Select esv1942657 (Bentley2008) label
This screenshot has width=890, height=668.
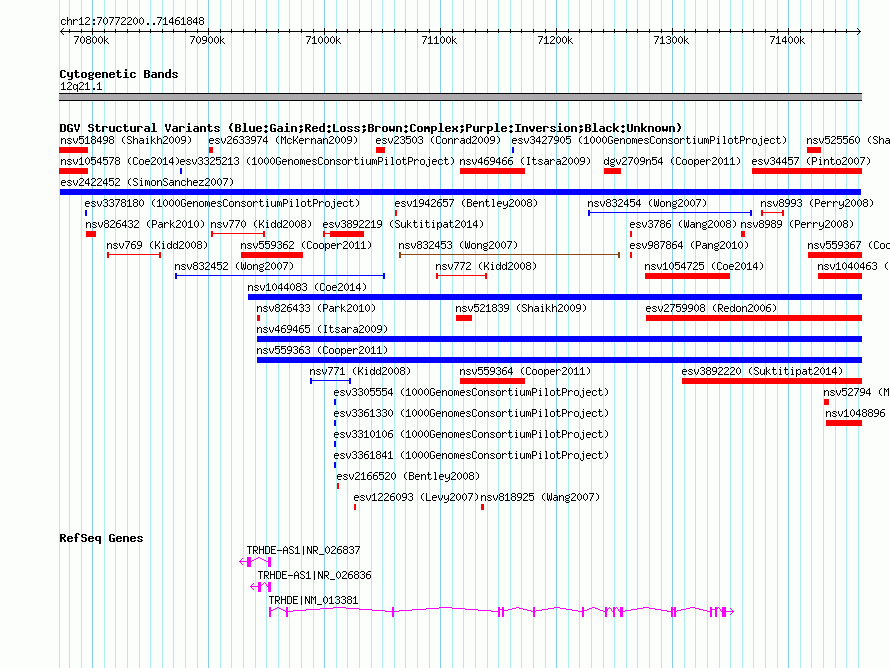pos(466,203)
